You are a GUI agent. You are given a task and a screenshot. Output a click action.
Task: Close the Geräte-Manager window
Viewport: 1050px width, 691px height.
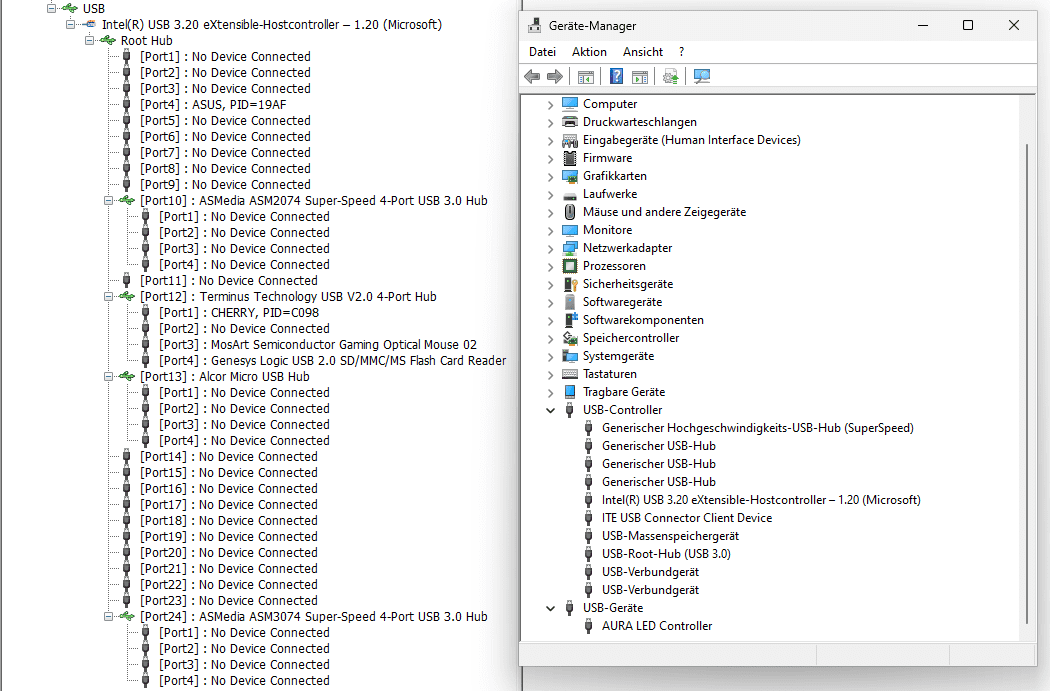pyautogui.click(x=1014, y=25)
